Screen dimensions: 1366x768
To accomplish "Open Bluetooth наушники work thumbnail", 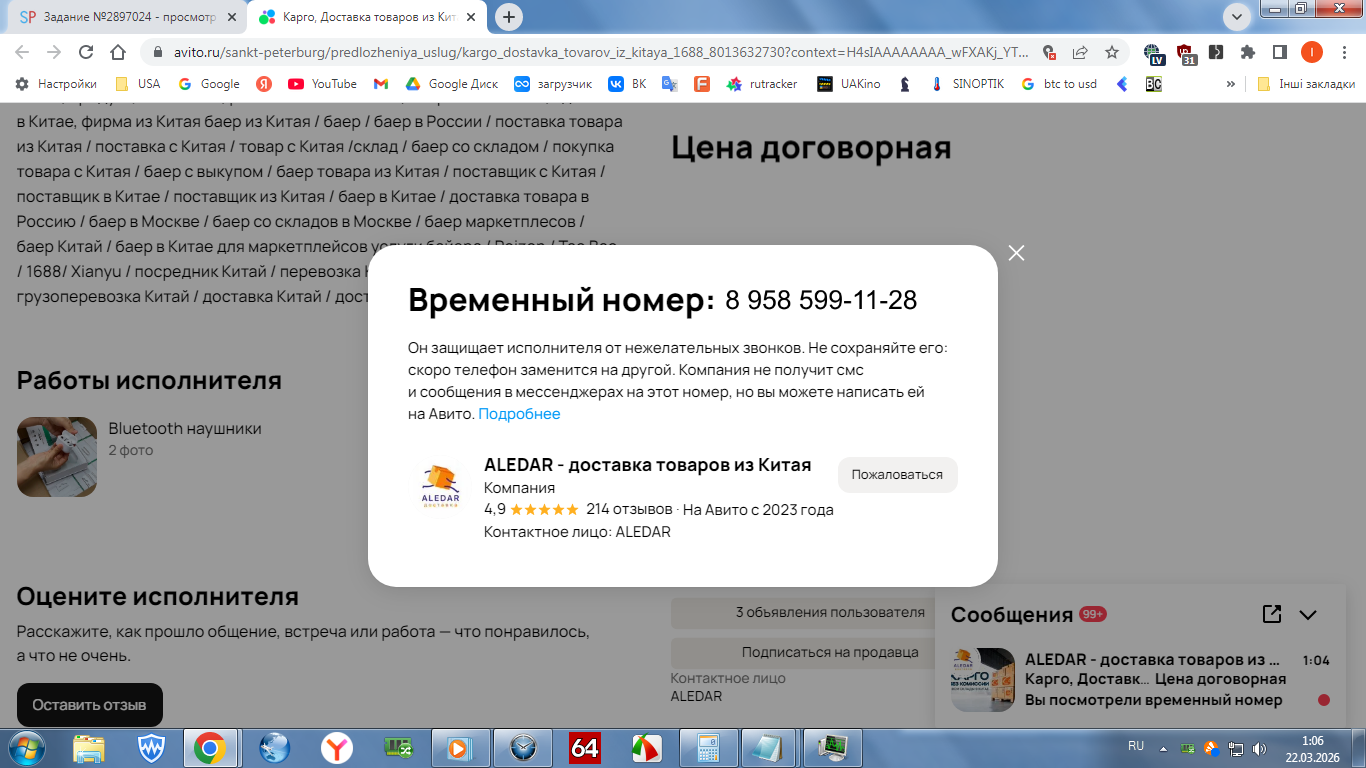I will 57,457.
